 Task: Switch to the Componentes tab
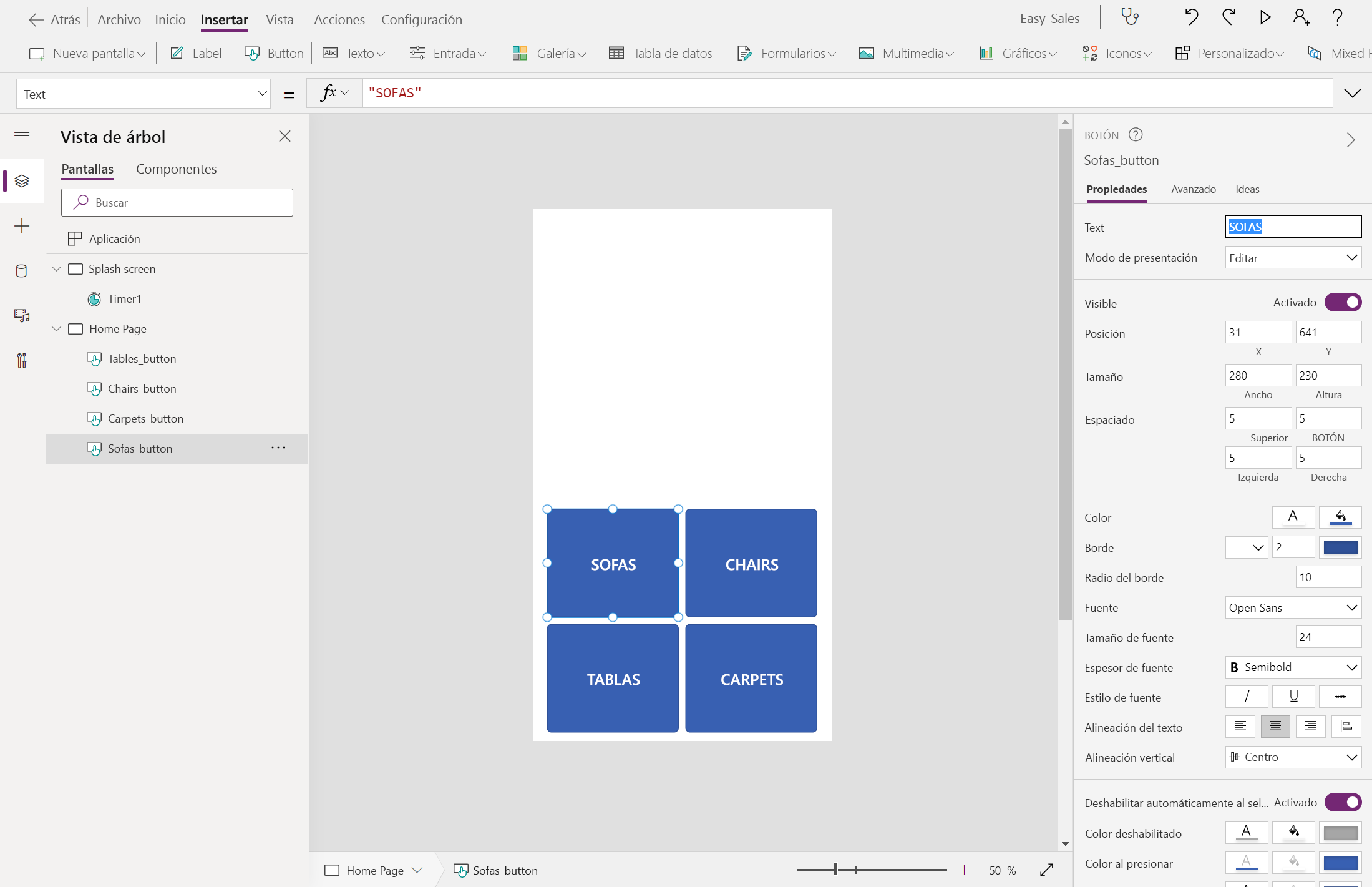[x=177, y=169]
